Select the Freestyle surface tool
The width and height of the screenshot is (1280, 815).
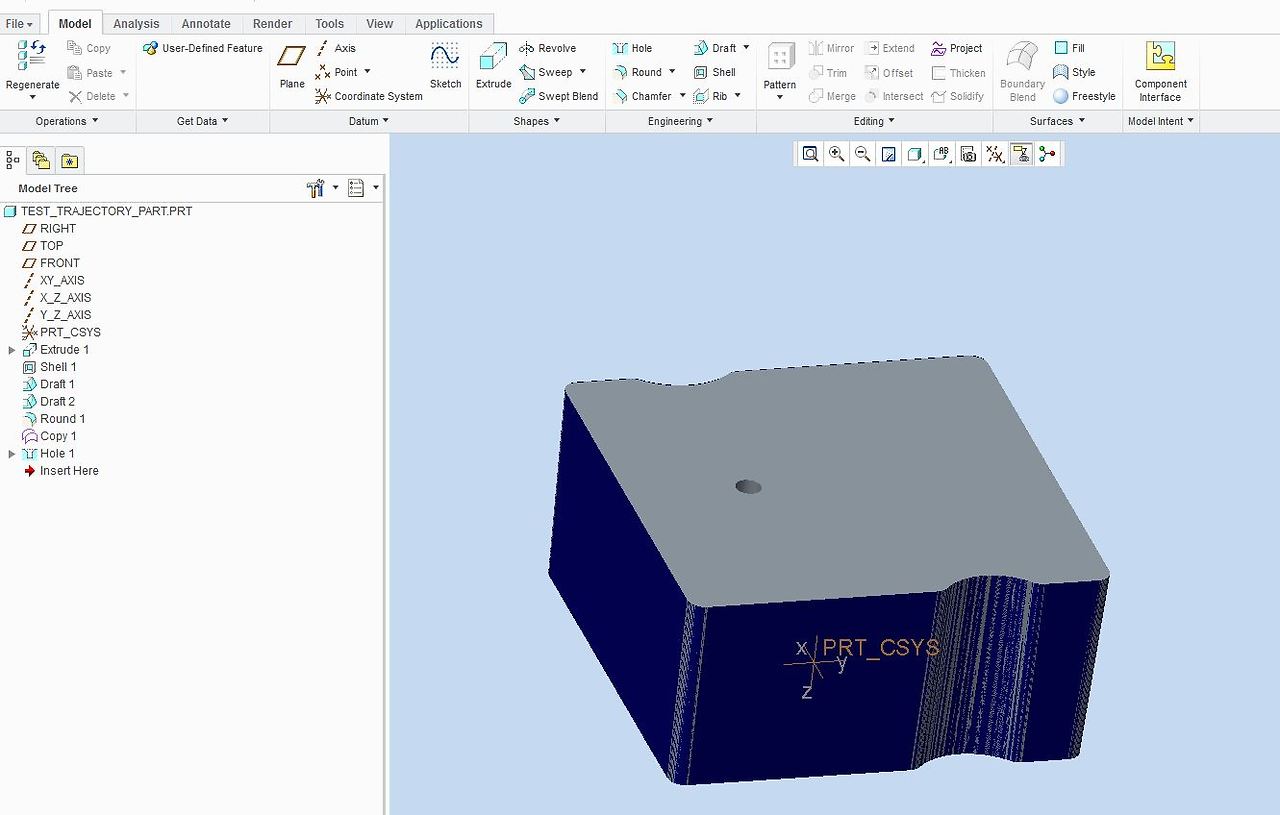click(x=1084, y=96)
